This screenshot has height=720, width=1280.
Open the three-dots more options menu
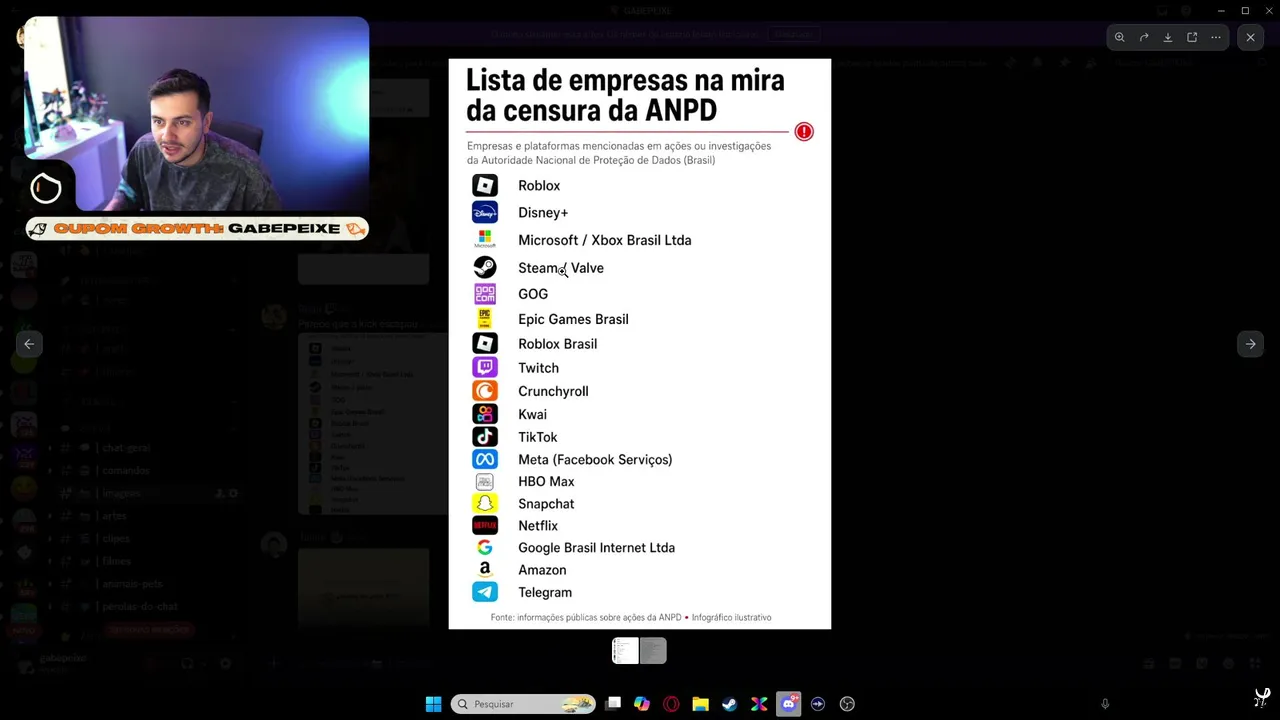tap(1216, 38)
